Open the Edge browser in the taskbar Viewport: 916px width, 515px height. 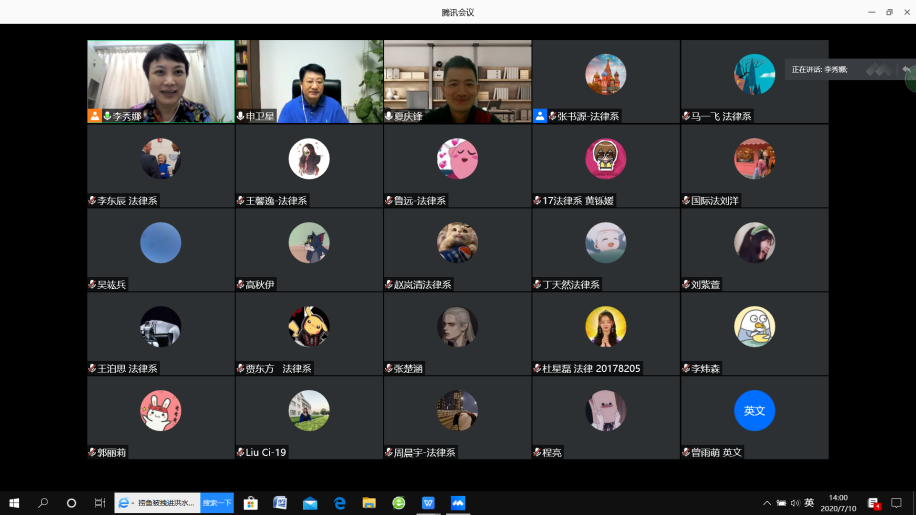coord(340,503)
